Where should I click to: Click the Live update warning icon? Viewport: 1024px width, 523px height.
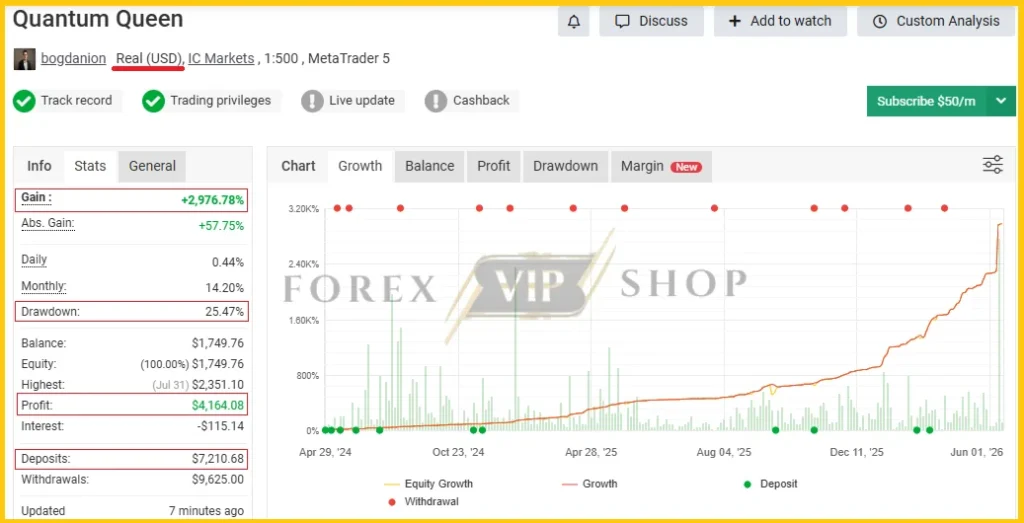point(312,101)
